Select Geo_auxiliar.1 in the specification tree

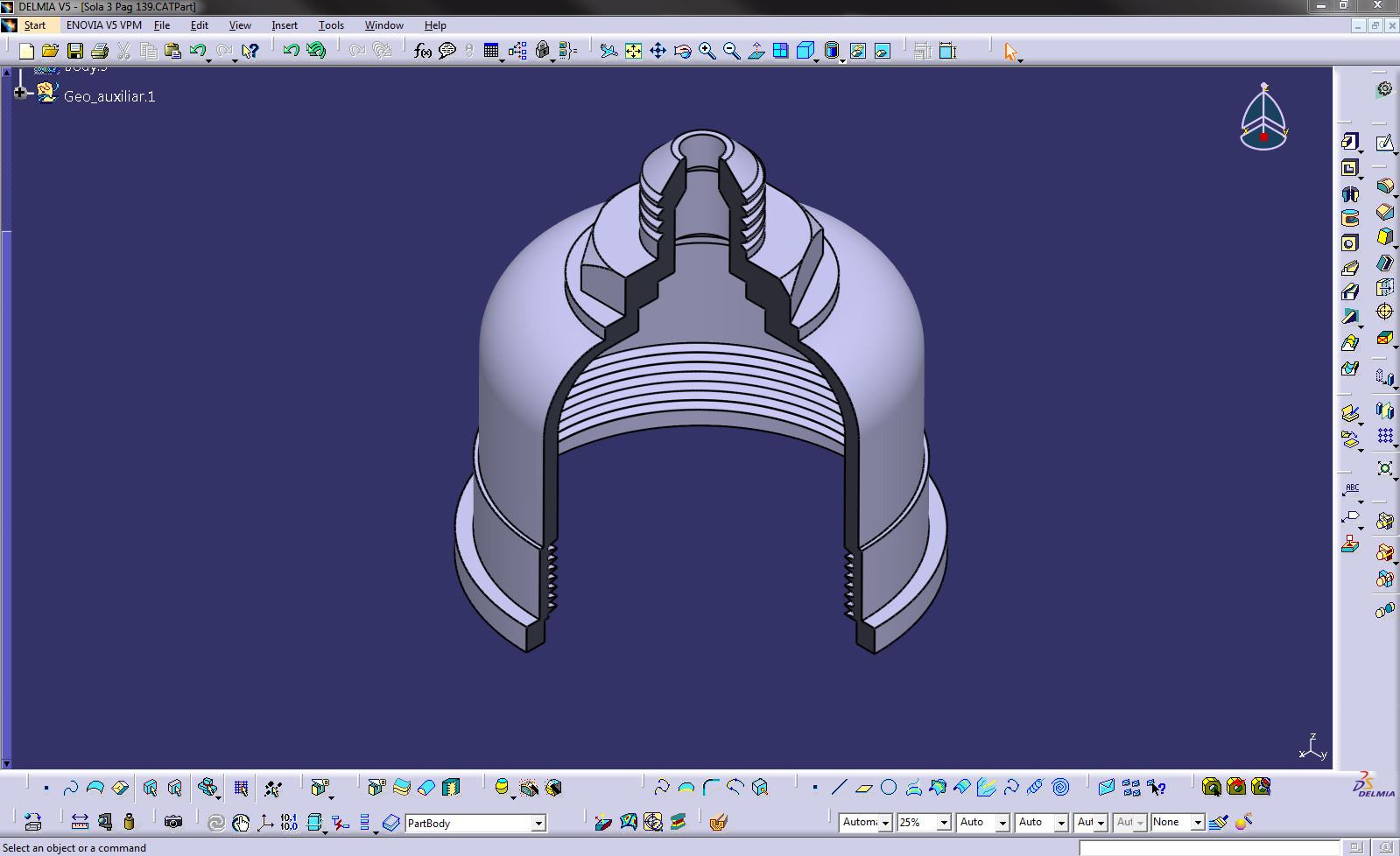pos(109,96)
